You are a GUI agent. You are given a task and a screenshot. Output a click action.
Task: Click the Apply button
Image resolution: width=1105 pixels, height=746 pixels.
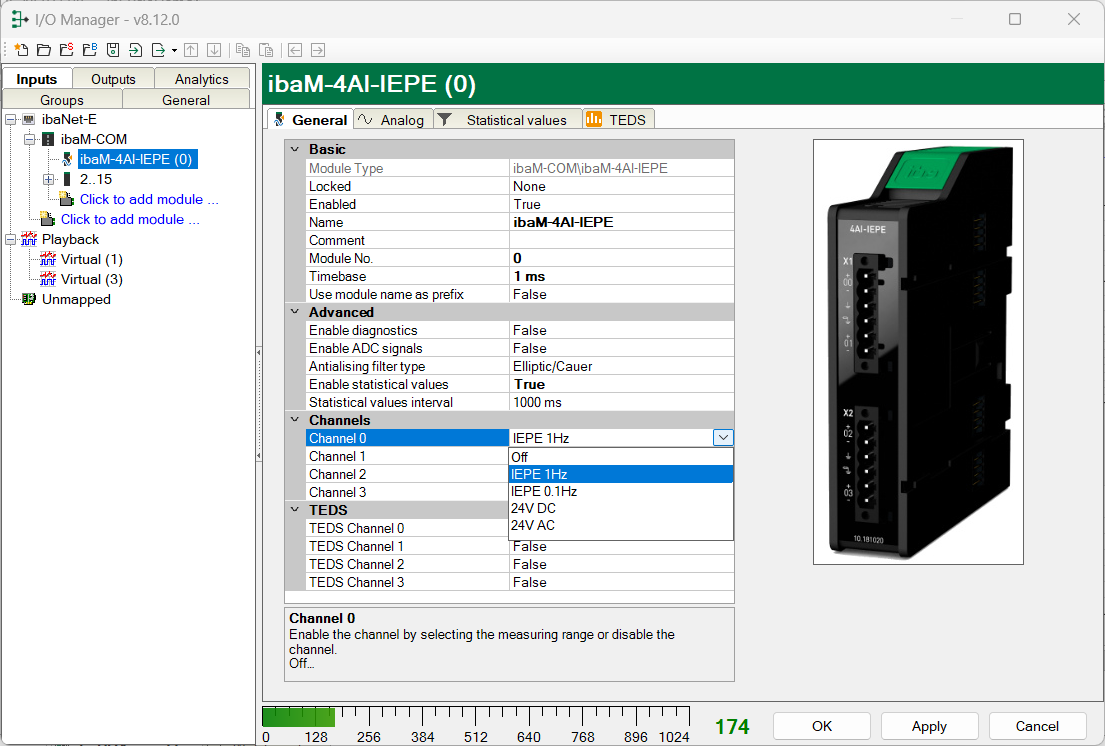click(x=929, y=726)
